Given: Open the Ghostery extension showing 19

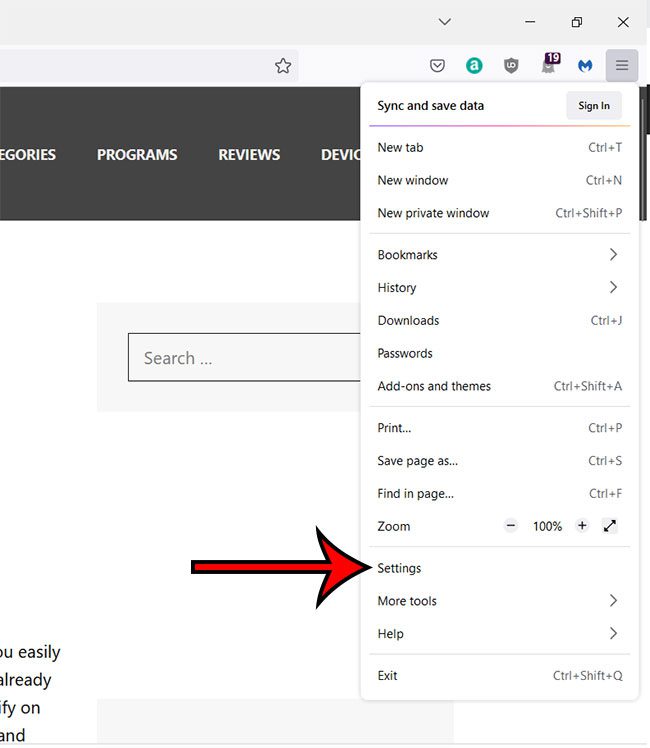Looking at the screenshot, I should point(549,63).
